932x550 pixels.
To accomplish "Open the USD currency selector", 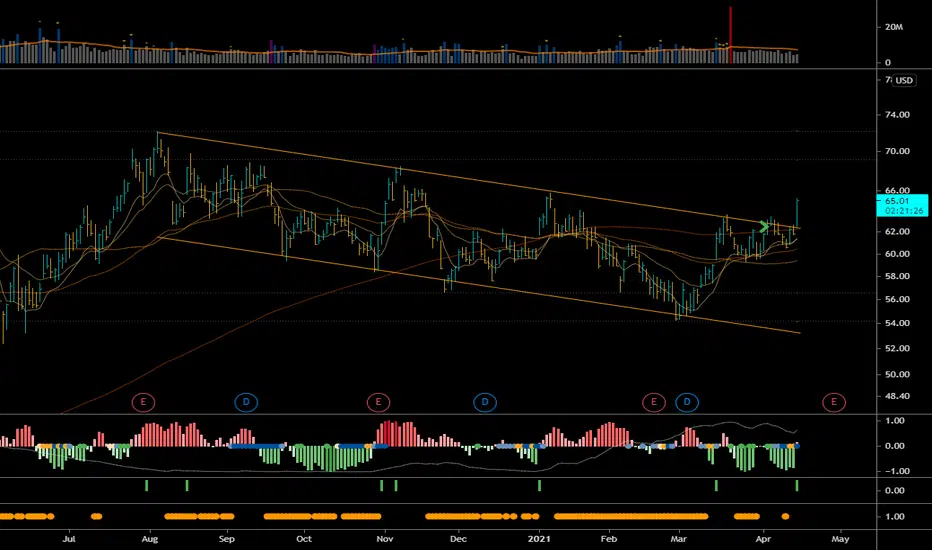I will pos(904,80).
